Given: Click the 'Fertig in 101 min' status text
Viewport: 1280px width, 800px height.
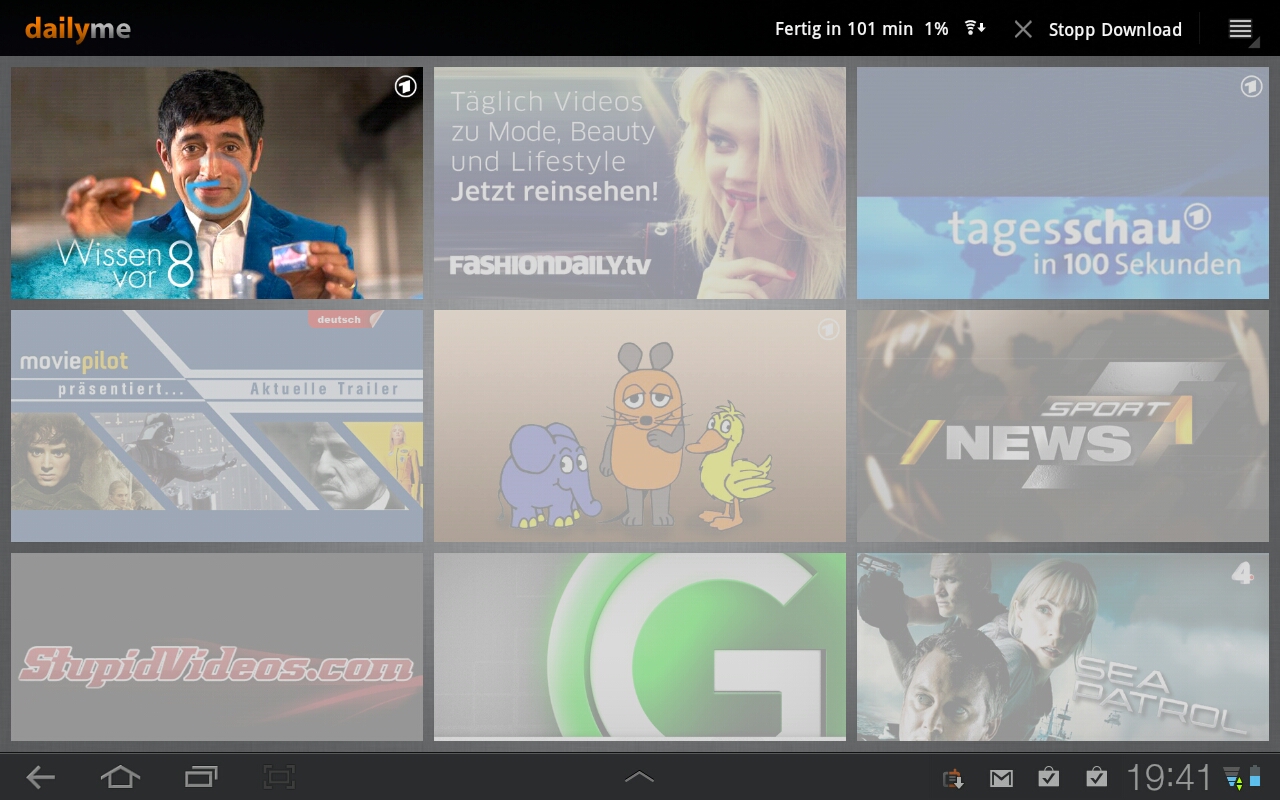Looking at the screenshot, I should tap(844, 29).
